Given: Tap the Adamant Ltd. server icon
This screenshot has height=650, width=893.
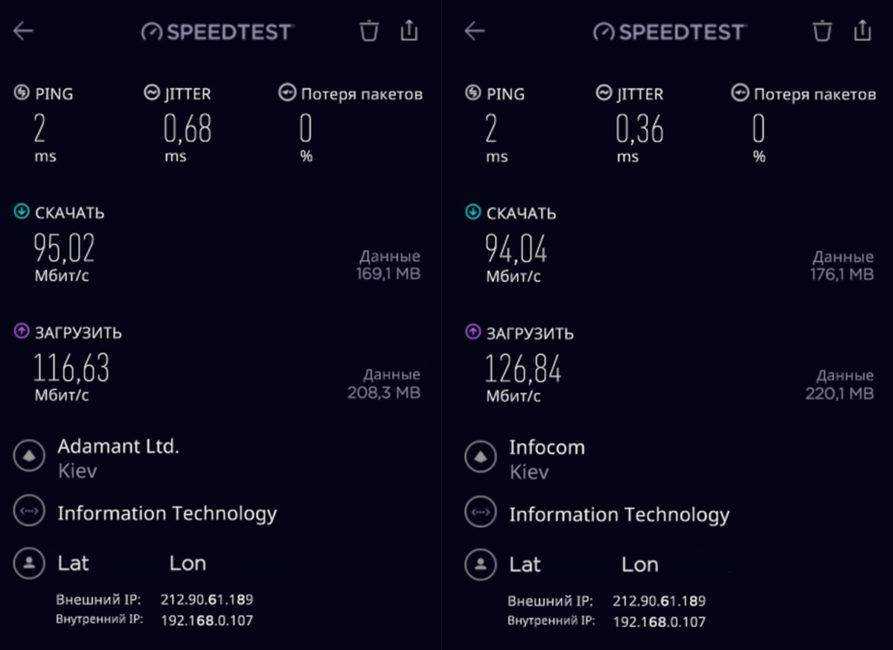Looking at the screenshot, I should [x=29, y=456].
